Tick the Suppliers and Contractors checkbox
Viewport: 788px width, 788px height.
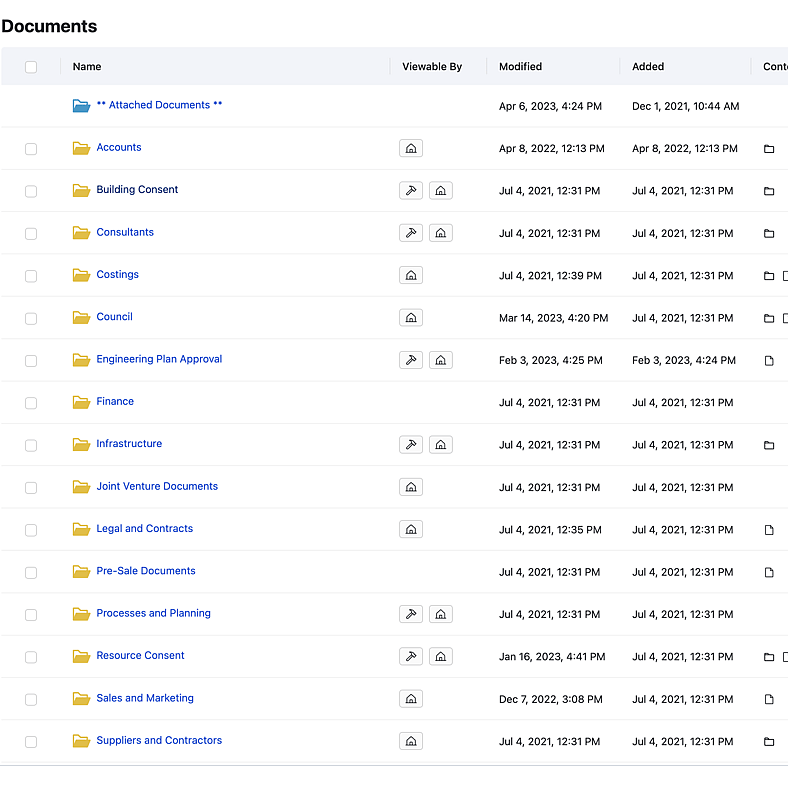(31, 742)
